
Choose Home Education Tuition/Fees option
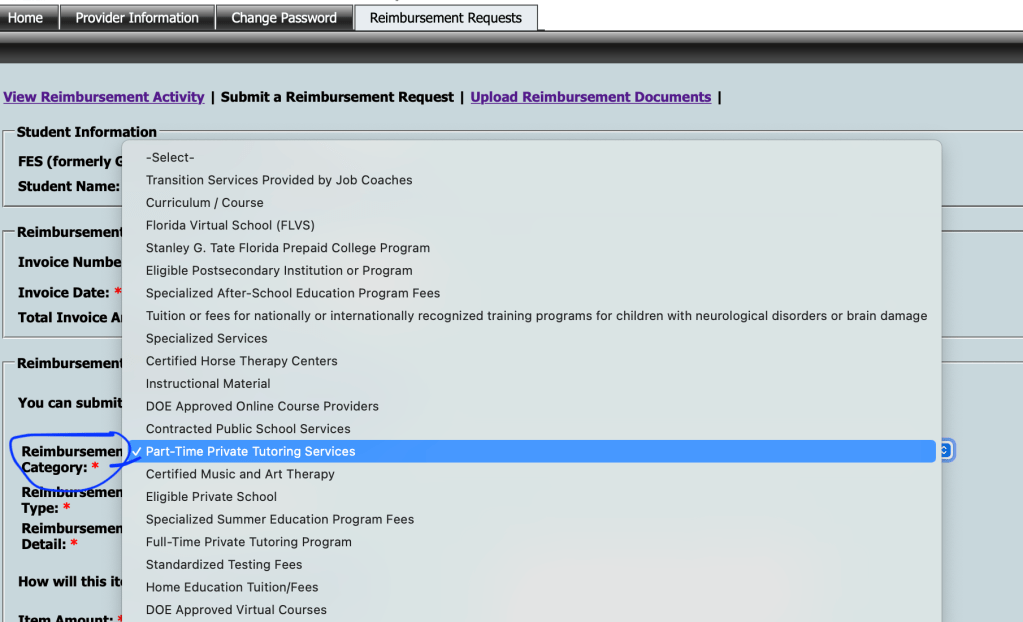click(x=232, y=587)
